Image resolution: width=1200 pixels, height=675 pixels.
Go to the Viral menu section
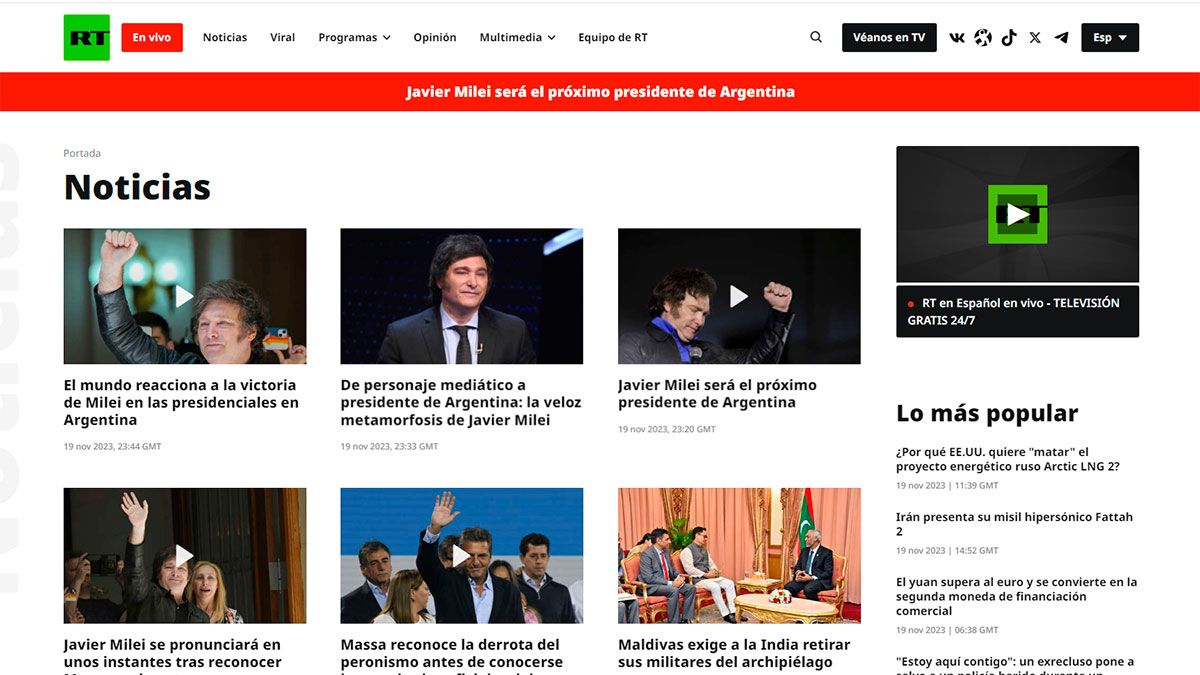282,38
